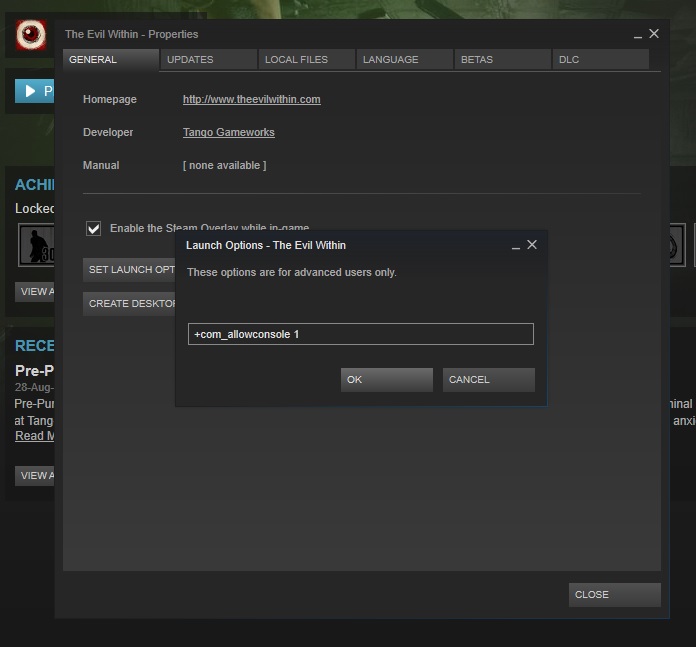Close Properties window using top-right X
The width and height of the screenshot is (696, 647).
pyautogui.click(x=654, y=33)
